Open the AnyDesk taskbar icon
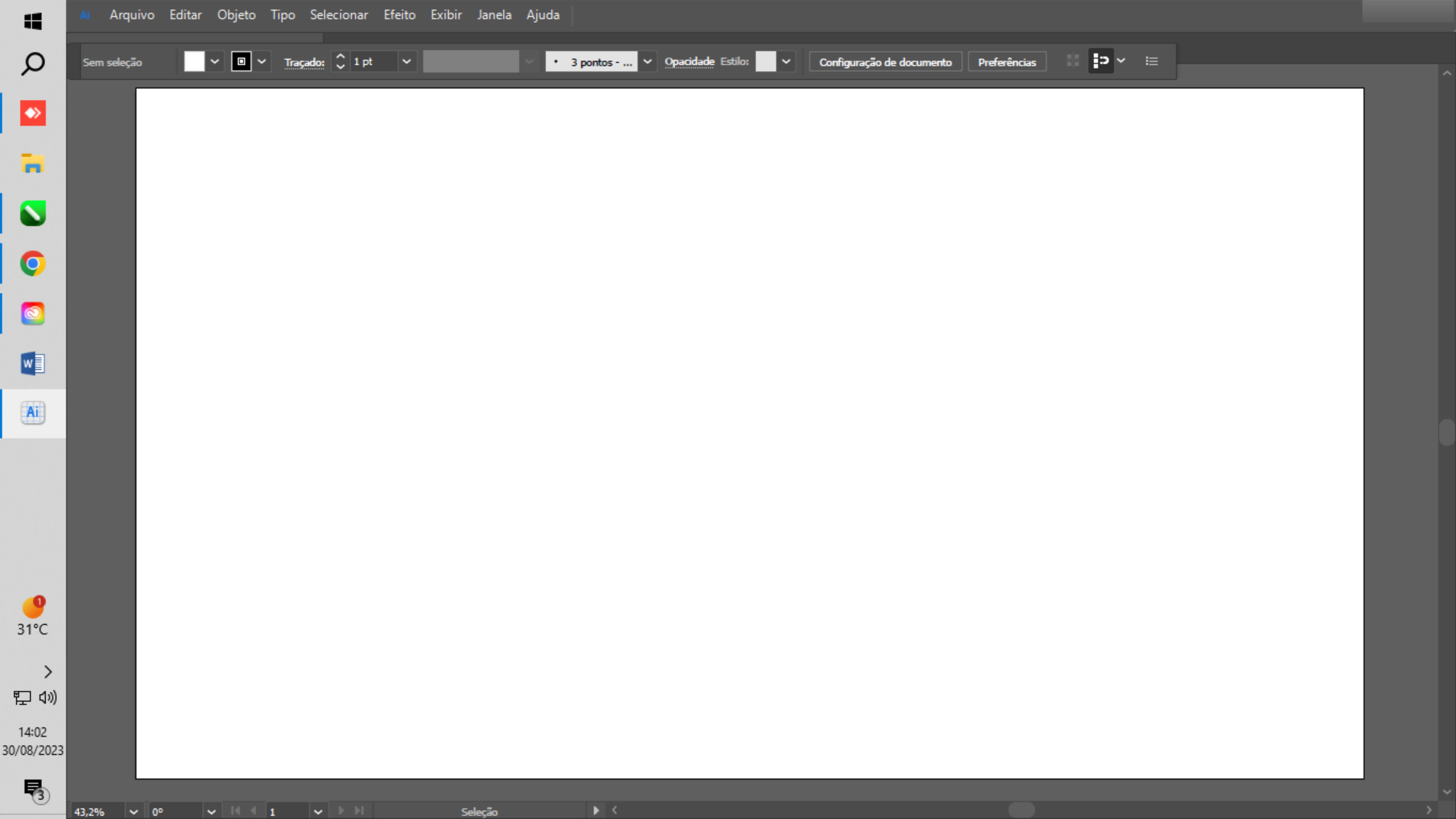 coord(33,113)
